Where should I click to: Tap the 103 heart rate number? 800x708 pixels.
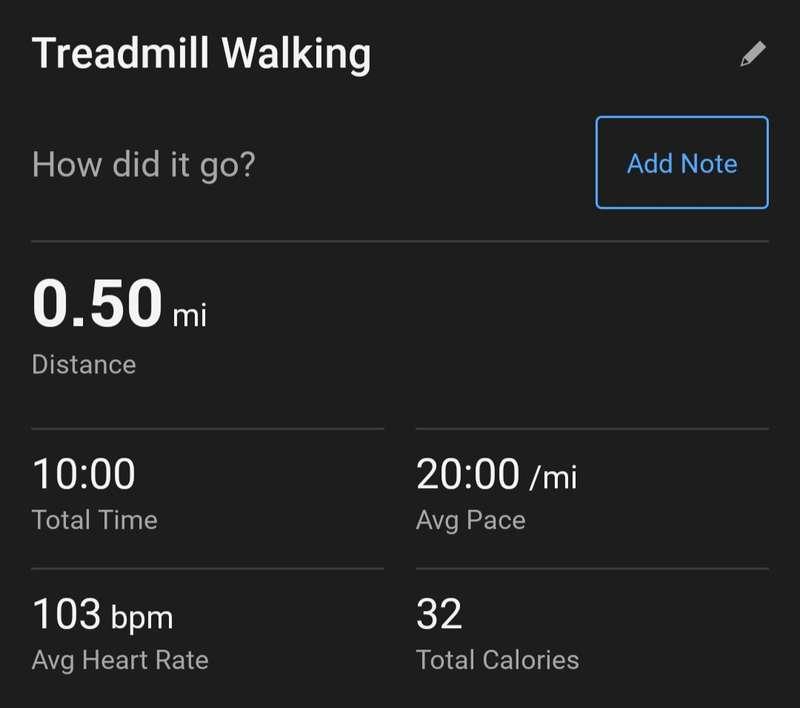pos(67,614)
